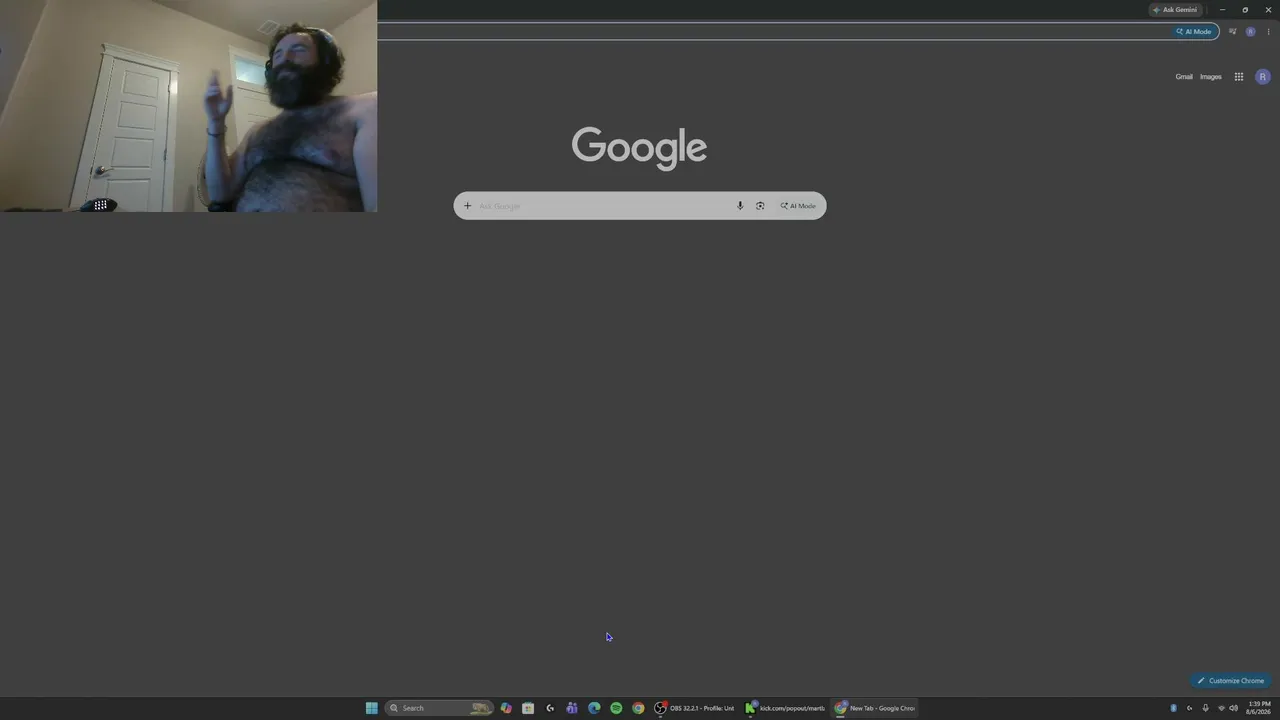Minimize the Chrome window
The width and height of the screenshot is (1280, 720).
click(1222, 10)
